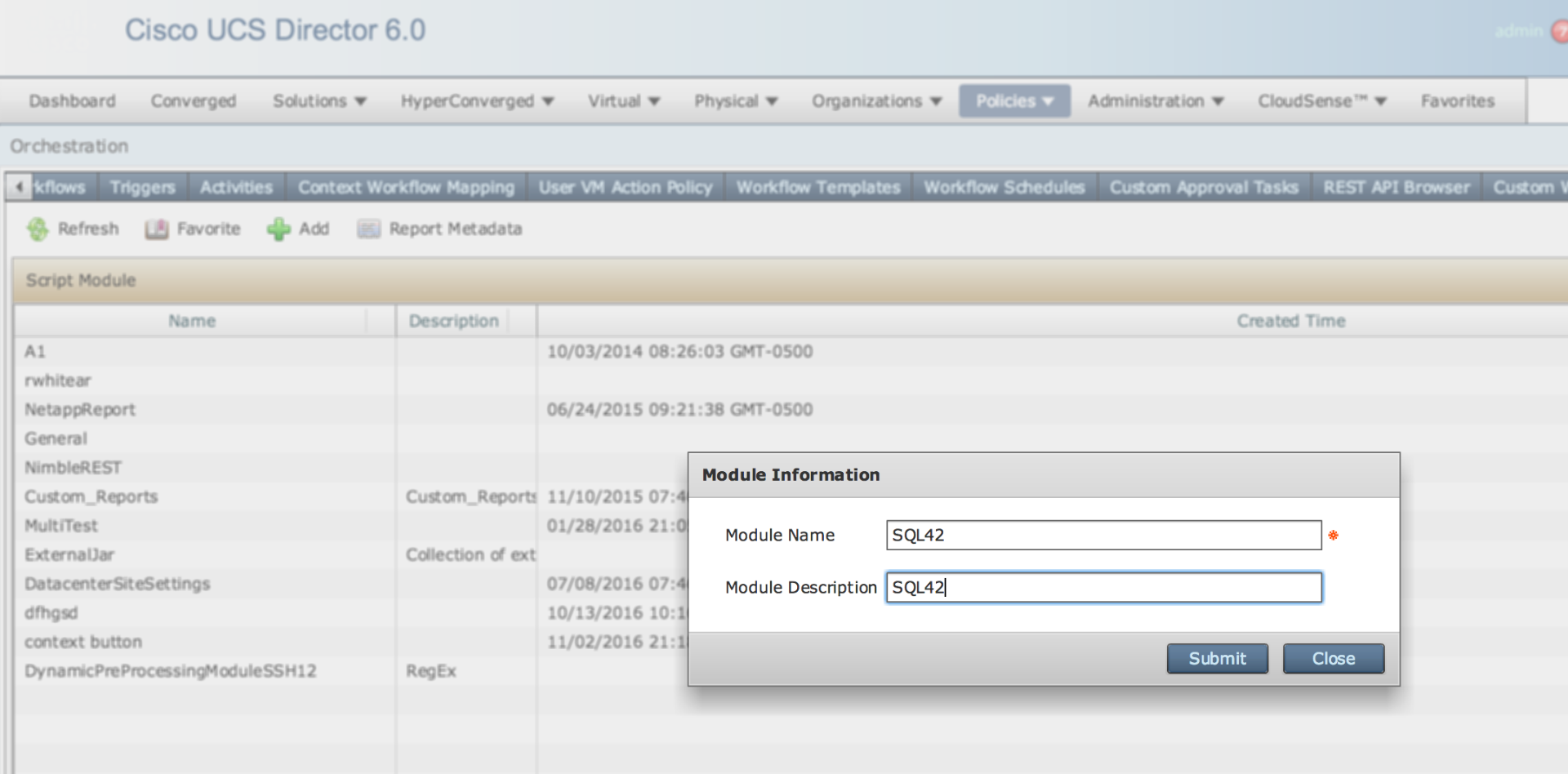Screen dimensions: 1568x774
Task: Open the Favorites menu item
Action: 1458,101
